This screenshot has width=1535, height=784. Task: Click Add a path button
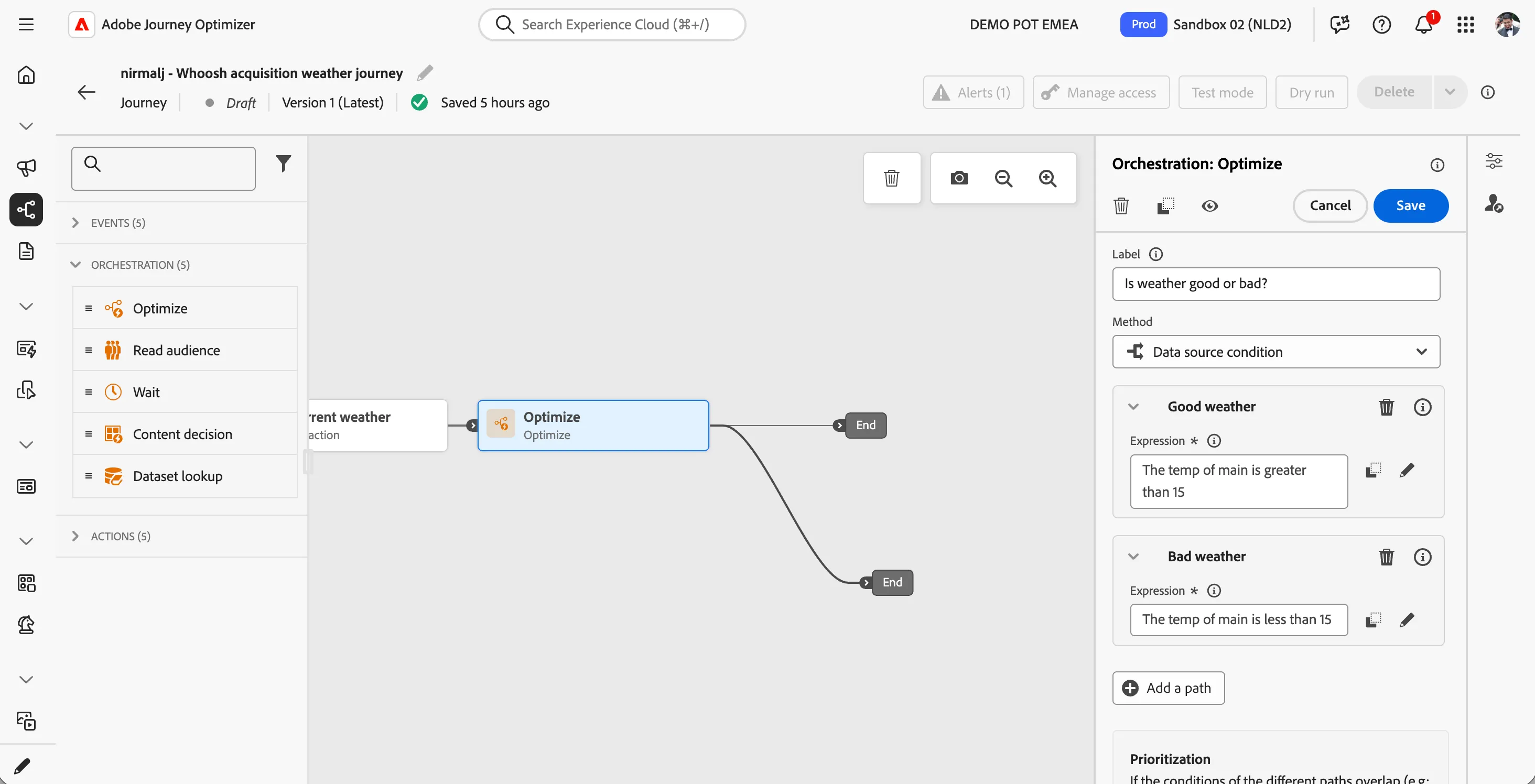click(1168, 688)
